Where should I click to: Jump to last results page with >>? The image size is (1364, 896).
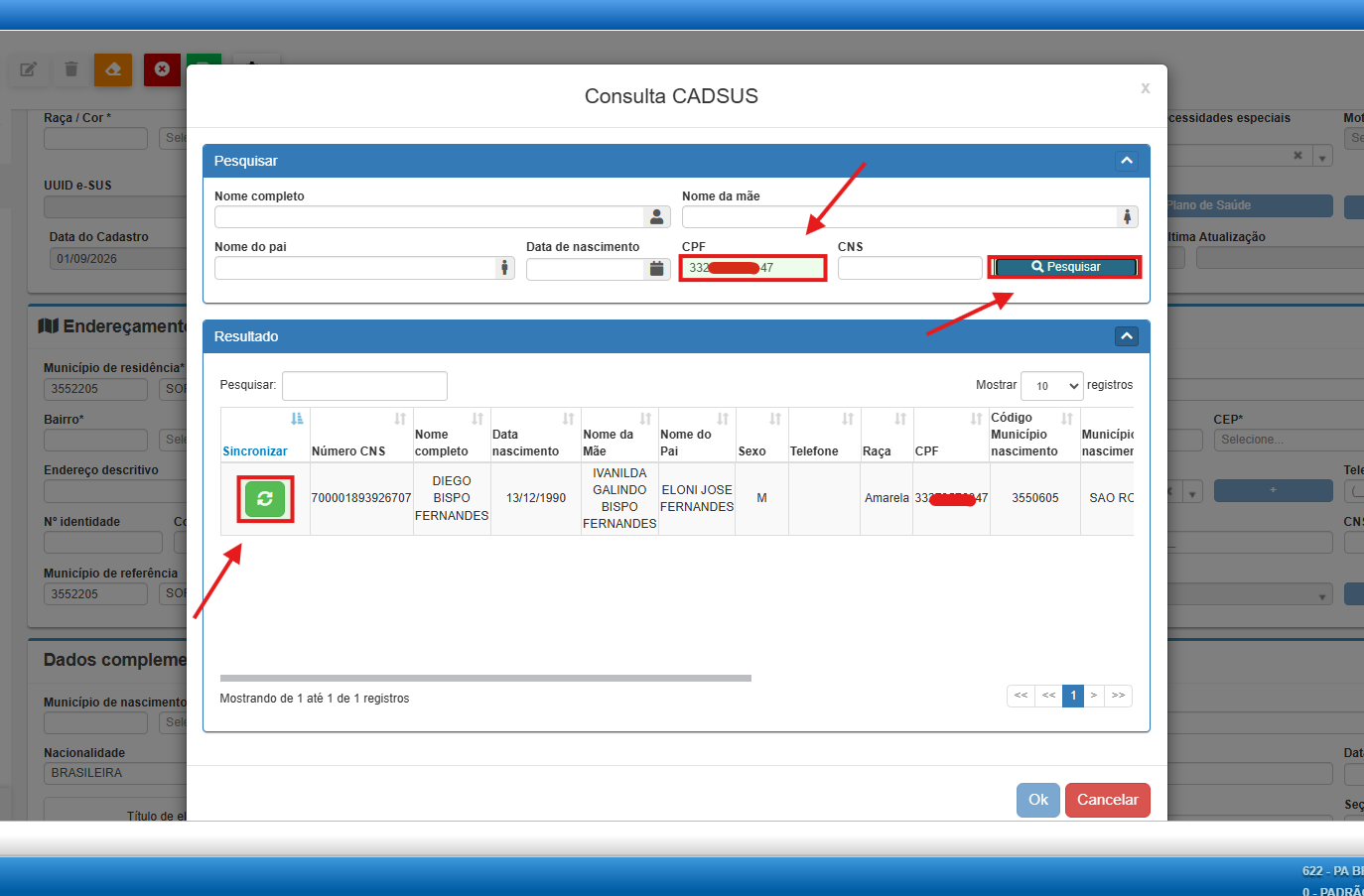pyautogui.click(x=1119, y=696)
